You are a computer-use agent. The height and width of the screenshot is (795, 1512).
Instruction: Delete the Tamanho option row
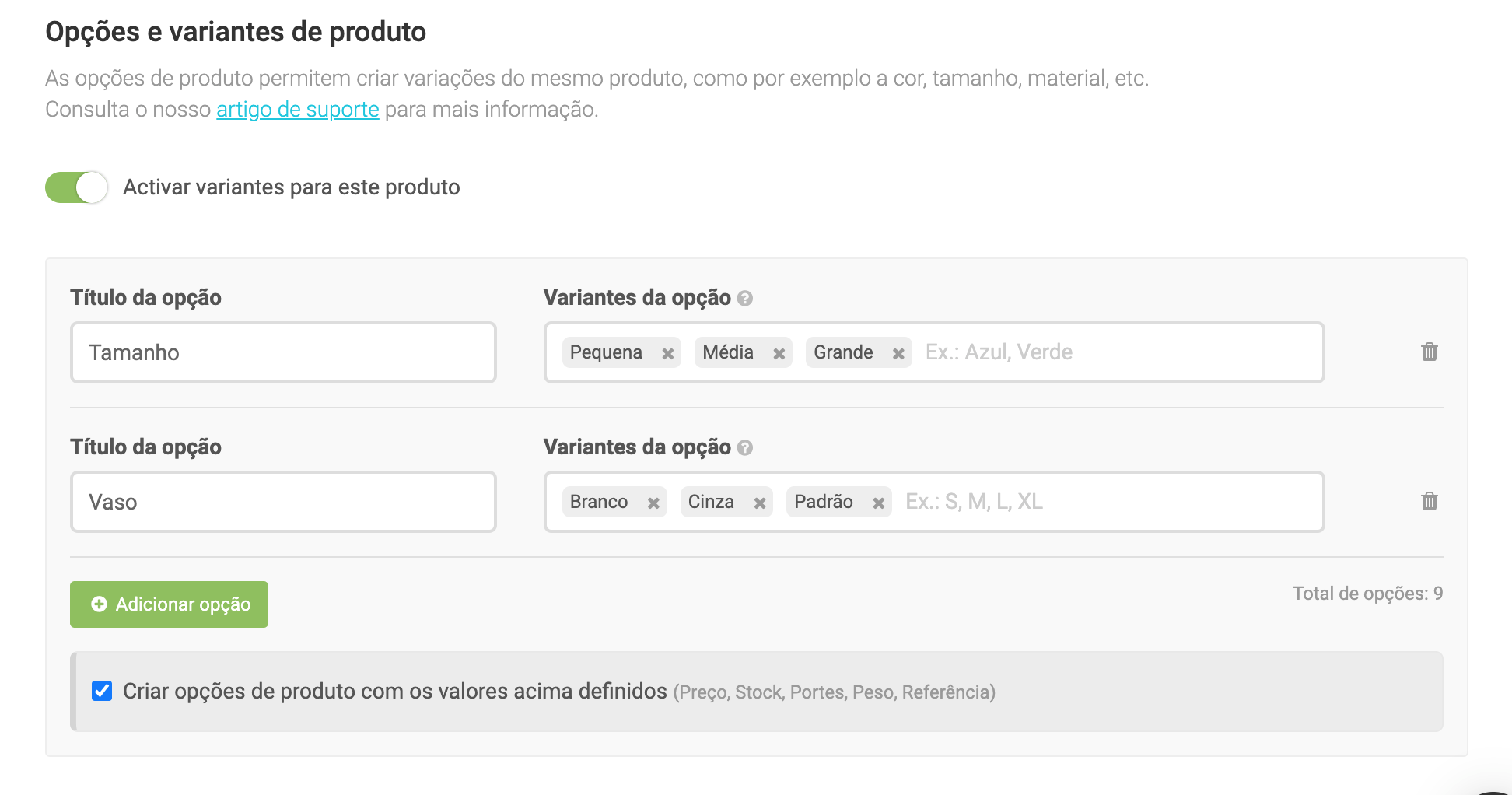(x=1429, y=352)
